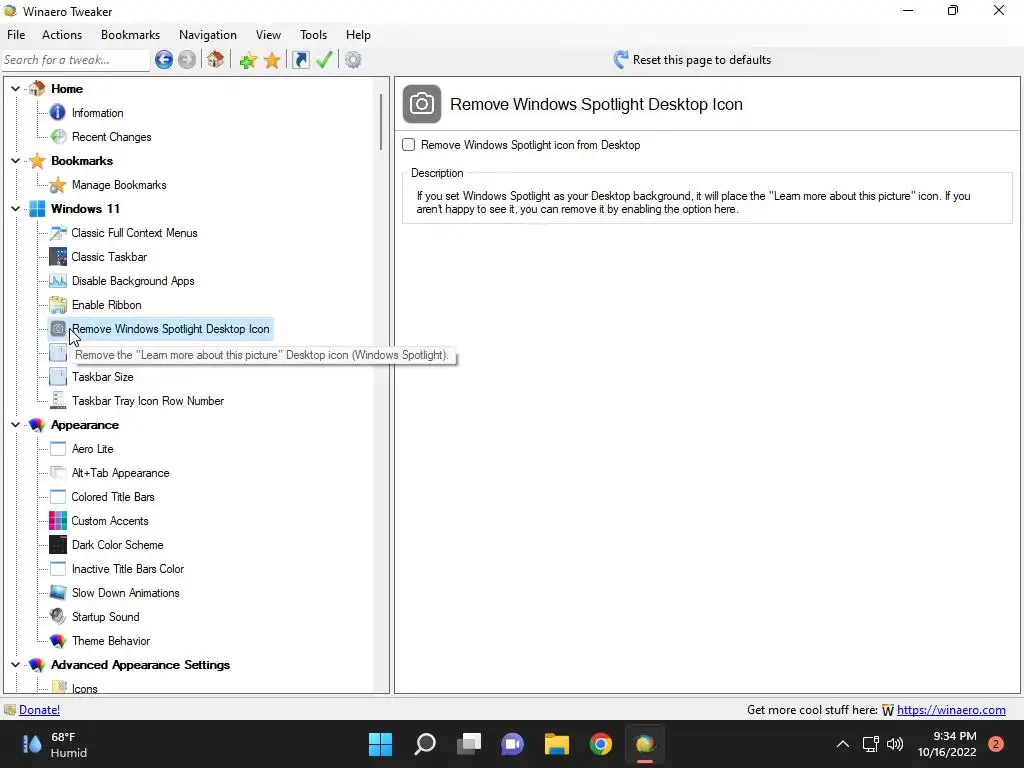Open settings via the toolbar gear icon
This screenshot has width=1024, height=768.
353,60
